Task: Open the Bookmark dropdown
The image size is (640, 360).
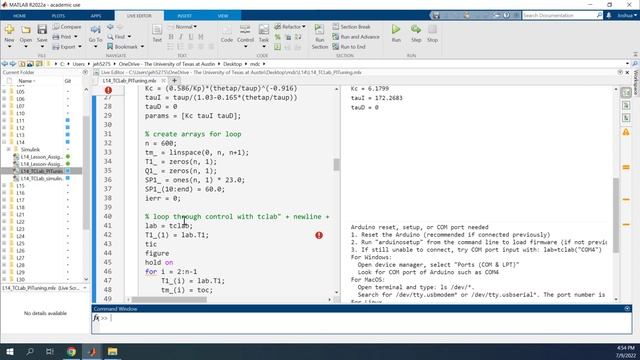Action: [x=142, y=47]
